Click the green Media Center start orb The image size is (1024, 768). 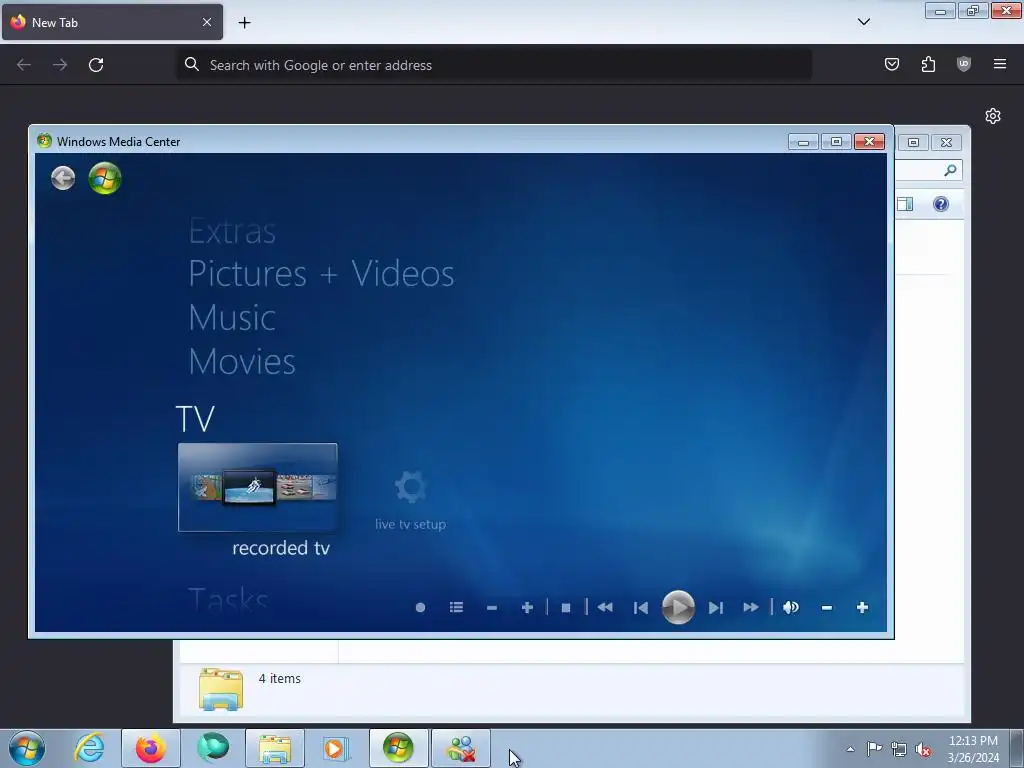(105, 178)
